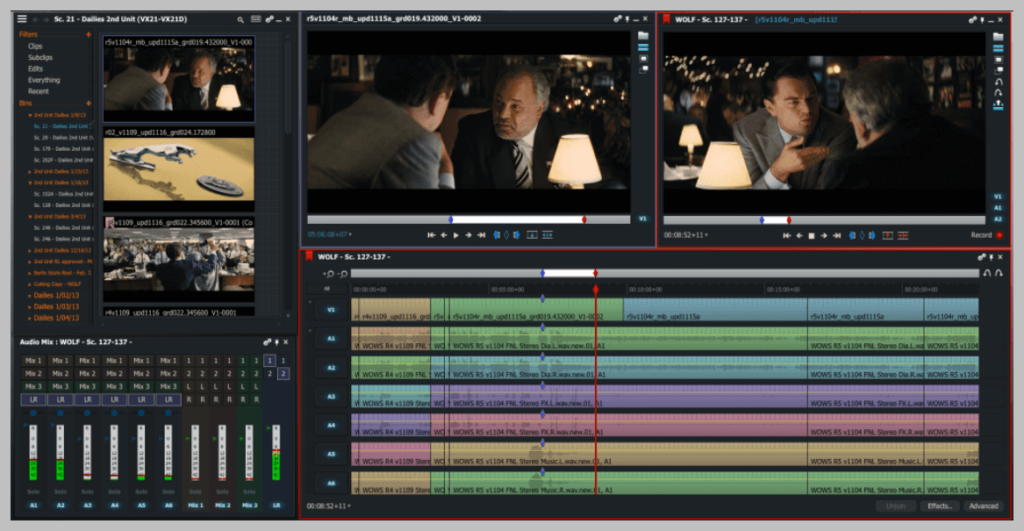Jump to start in record viewer

[786, 236]
